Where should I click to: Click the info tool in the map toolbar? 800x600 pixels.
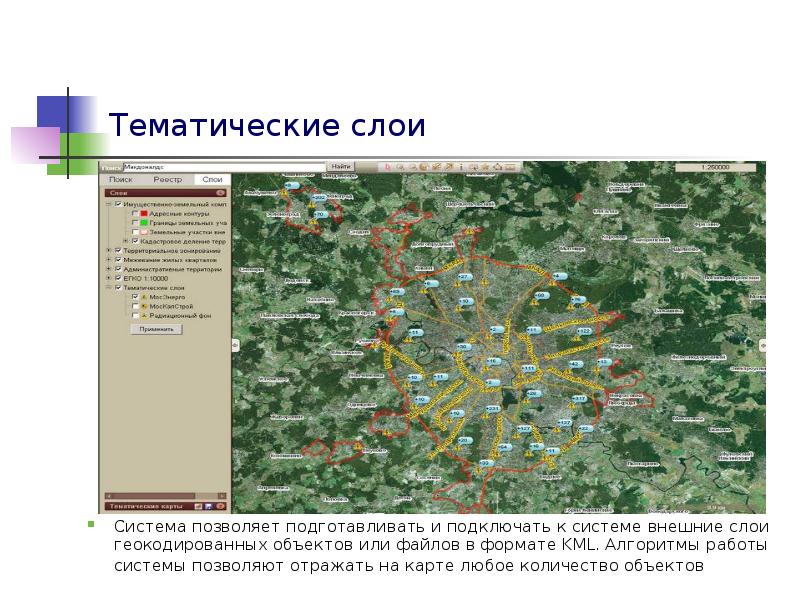pos(461,166)
